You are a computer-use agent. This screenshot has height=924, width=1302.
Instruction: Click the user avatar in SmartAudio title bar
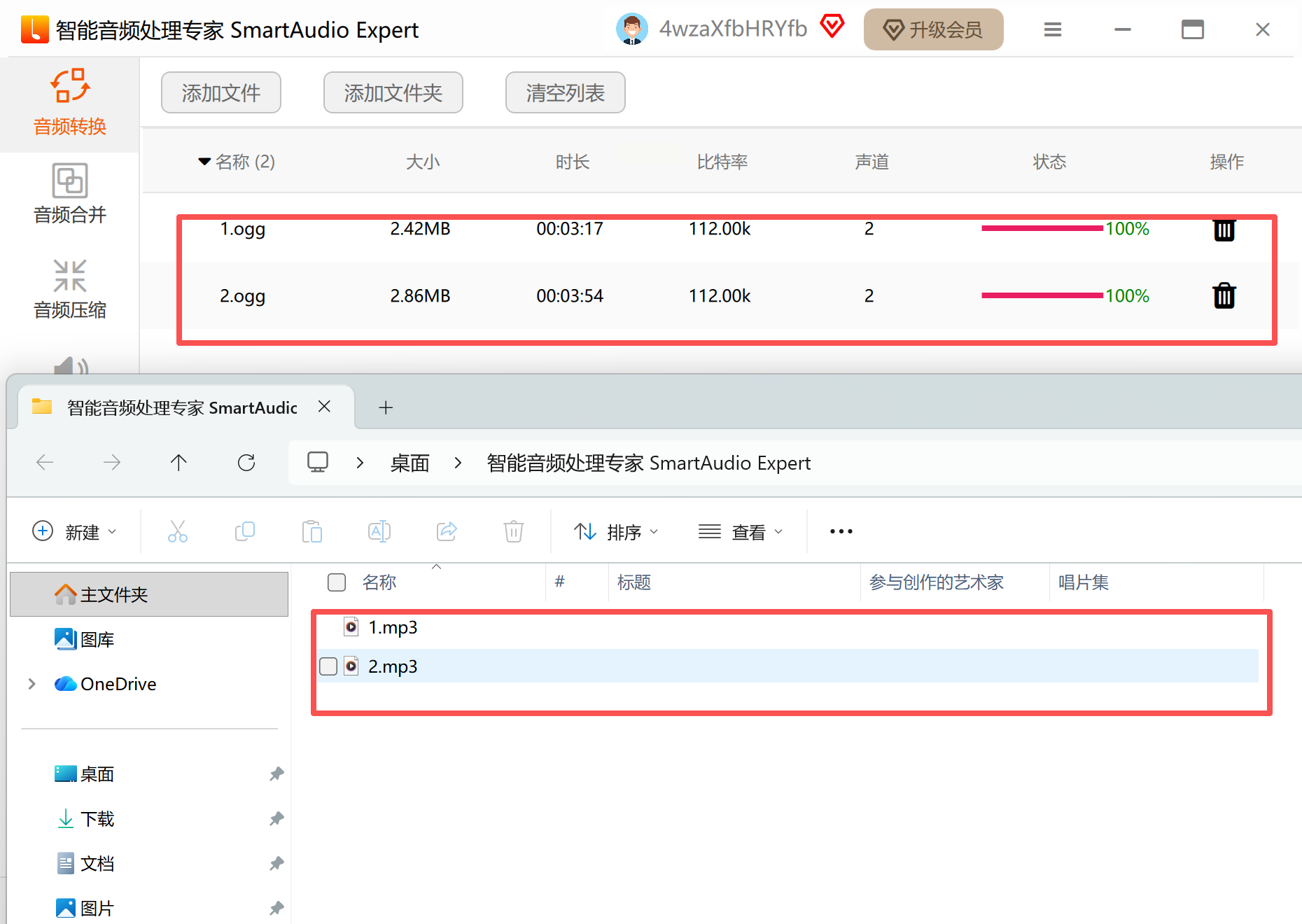631,29
